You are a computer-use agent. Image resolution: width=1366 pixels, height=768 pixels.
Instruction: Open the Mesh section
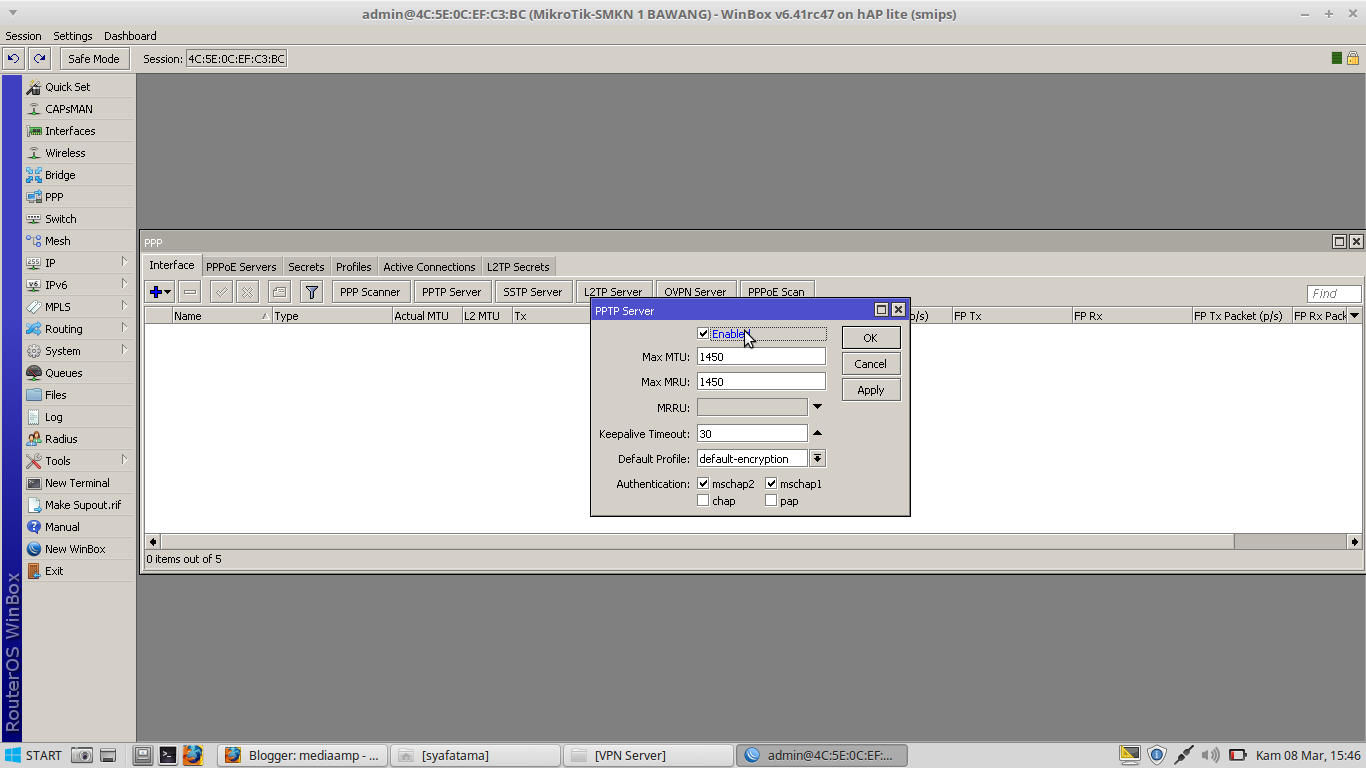coord(79,241)
